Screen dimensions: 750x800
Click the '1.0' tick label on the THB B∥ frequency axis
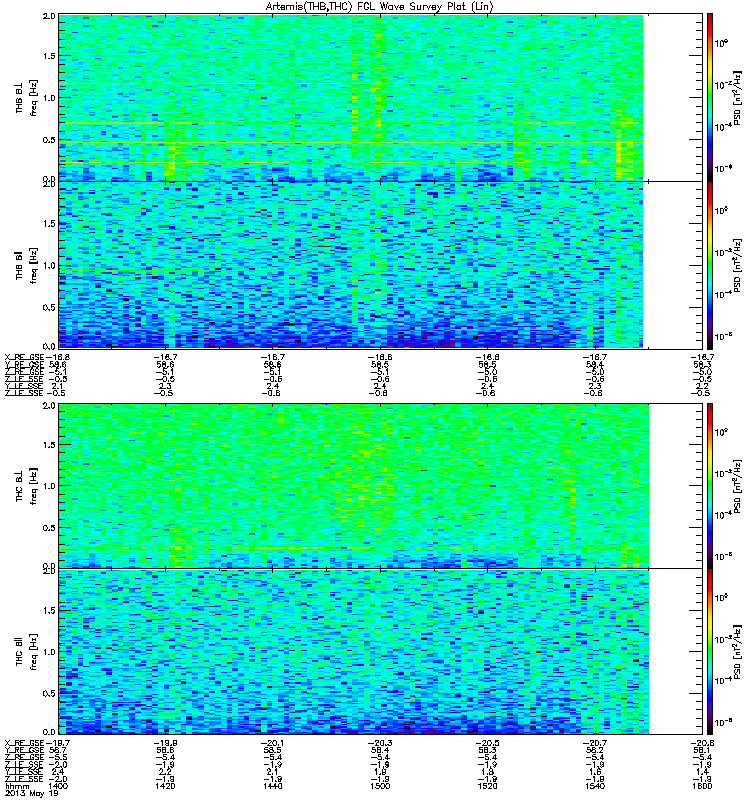coord(49,265)
